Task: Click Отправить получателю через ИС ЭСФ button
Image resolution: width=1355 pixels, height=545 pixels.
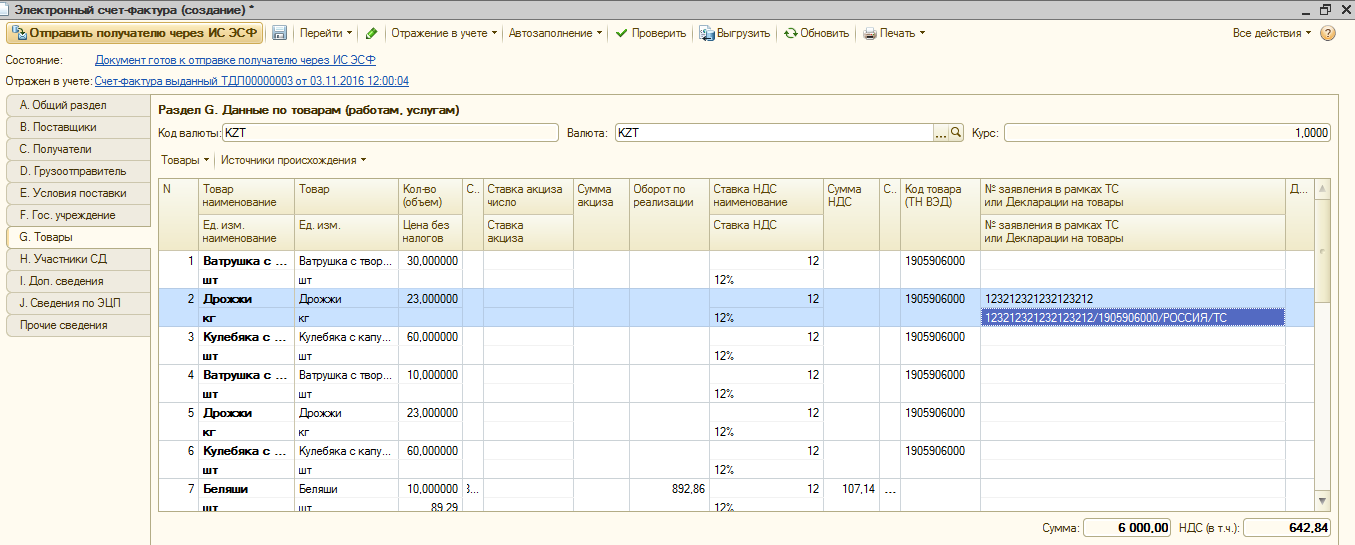Action: point(135,33)
